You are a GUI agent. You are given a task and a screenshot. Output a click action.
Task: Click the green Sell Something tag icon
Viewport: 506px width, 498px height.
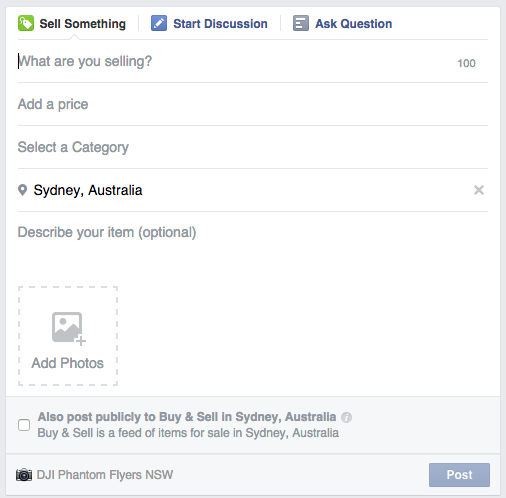(x=26, y=23)
